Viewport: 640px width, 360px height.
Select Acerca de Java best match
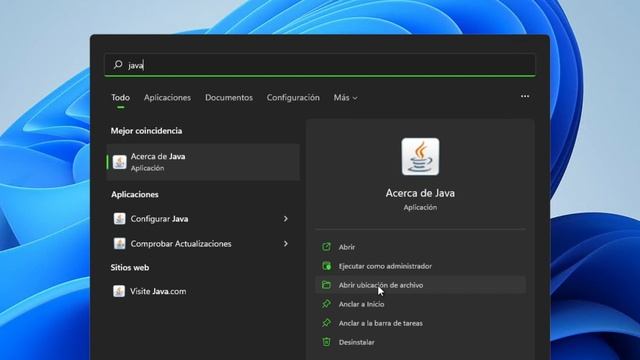(x=203, y=162)
